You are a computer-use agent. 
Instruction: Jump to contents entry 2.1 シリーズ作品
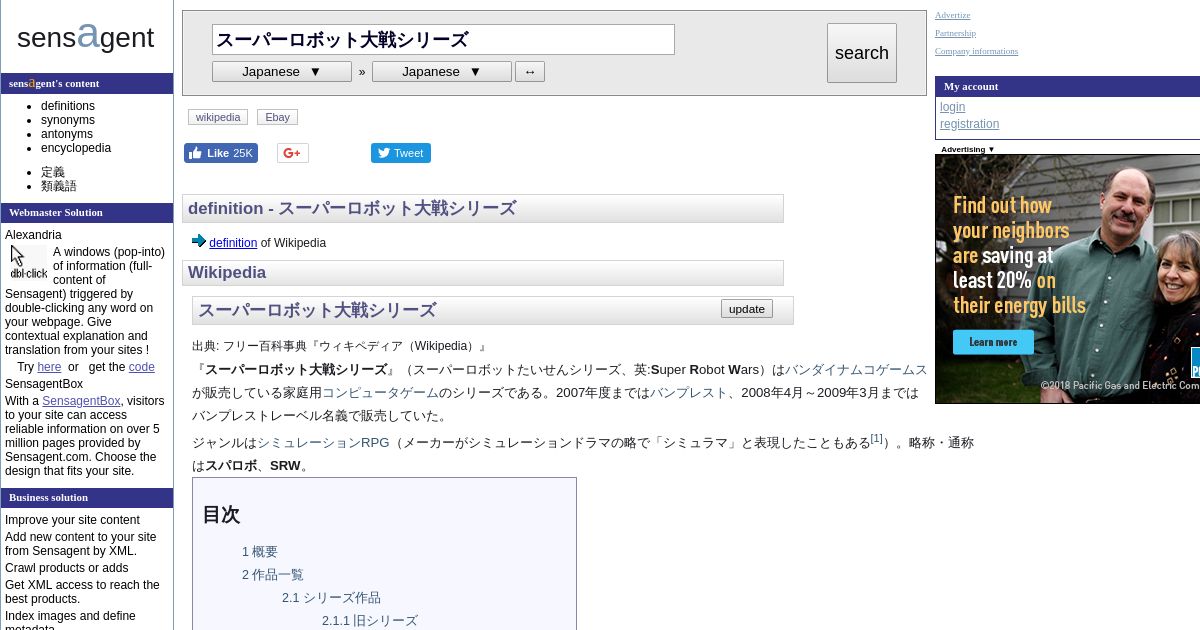click(331, 598)
